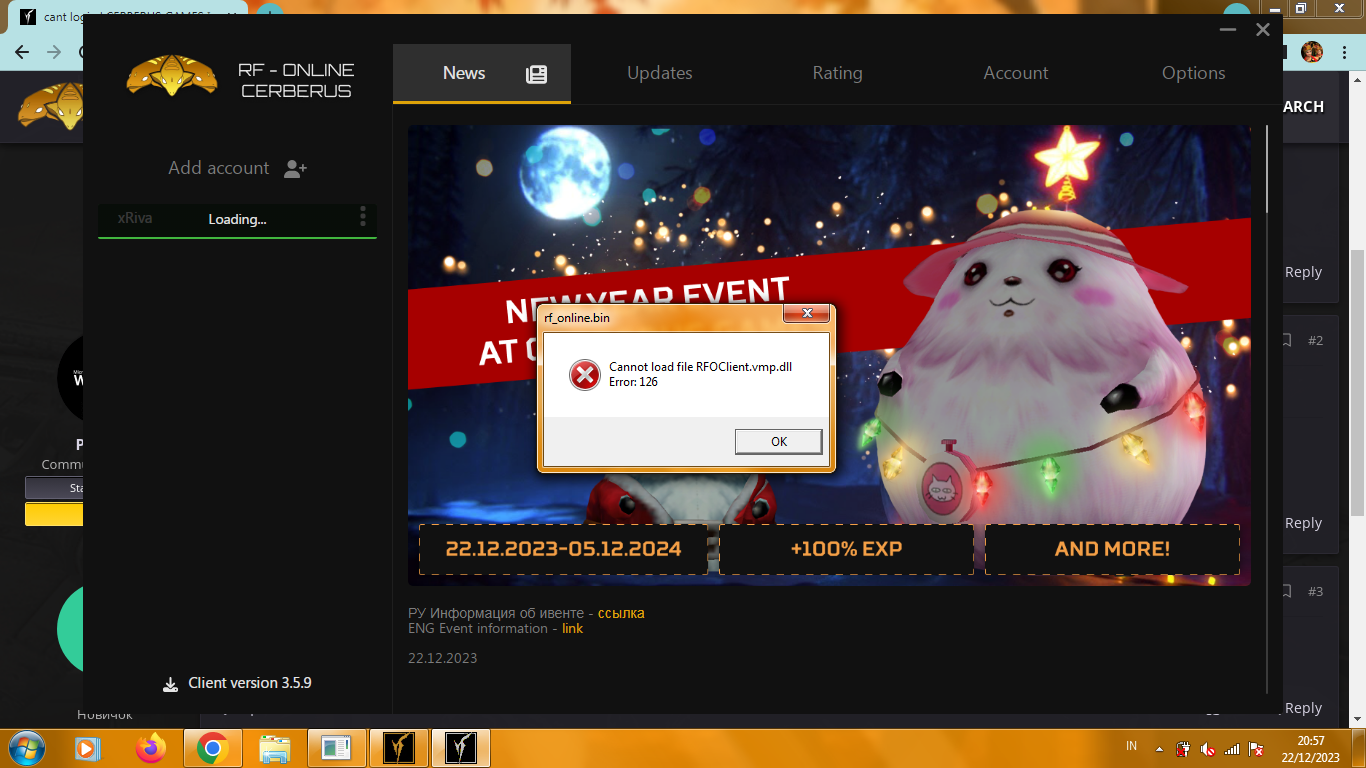Click the 'Error: 126' text
The width and height of the screenshot is (1366, 768).
(x=633, y=382)
